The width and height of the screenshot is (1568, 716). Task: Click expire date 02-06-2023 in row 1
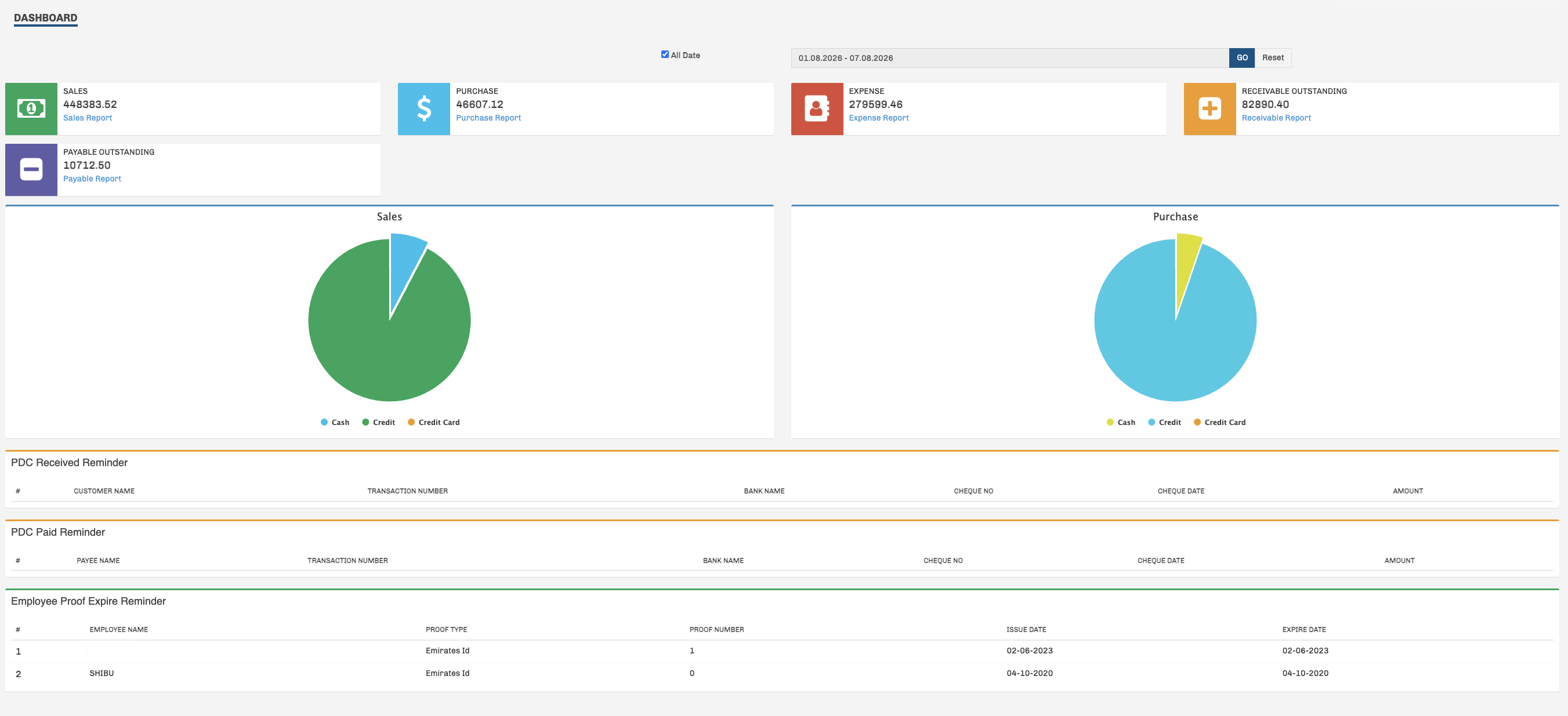click(1305, 651)
